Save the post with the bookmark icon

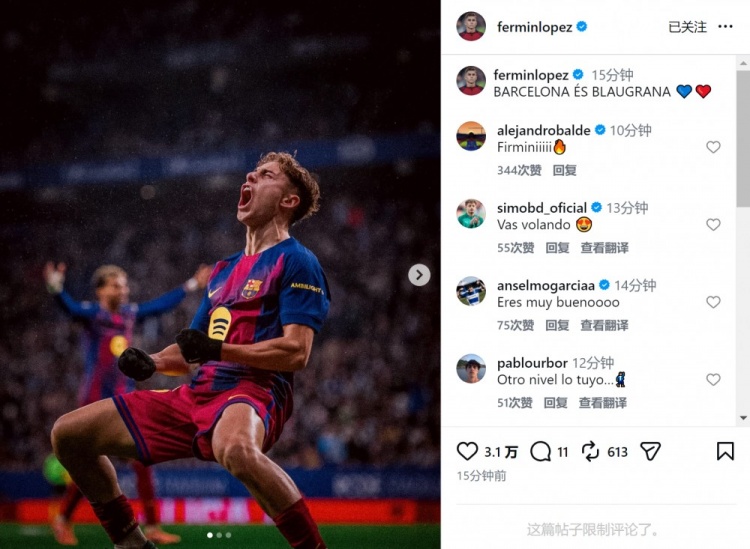tap(725, 451)
